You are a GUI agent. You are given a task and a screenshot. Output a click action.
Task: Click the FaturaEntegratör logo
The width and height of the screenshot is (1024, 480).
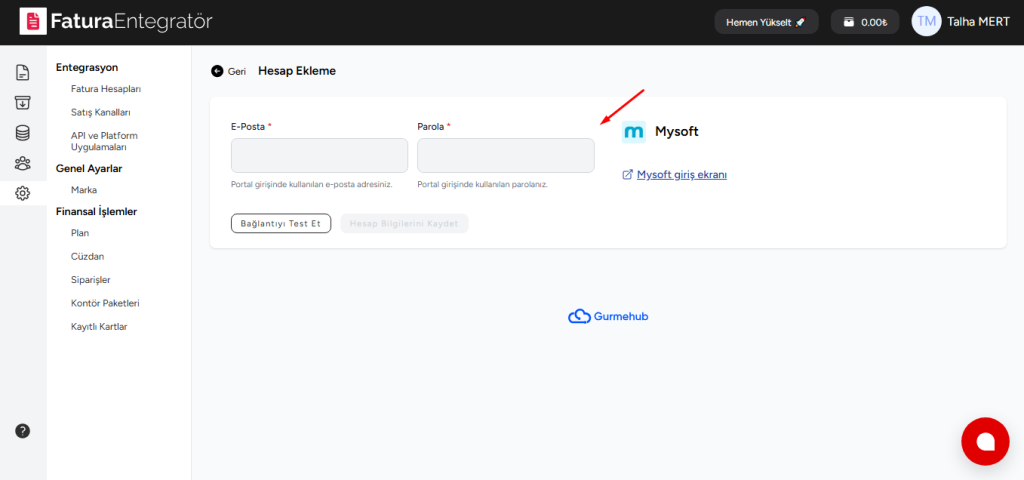pos(116,21)
